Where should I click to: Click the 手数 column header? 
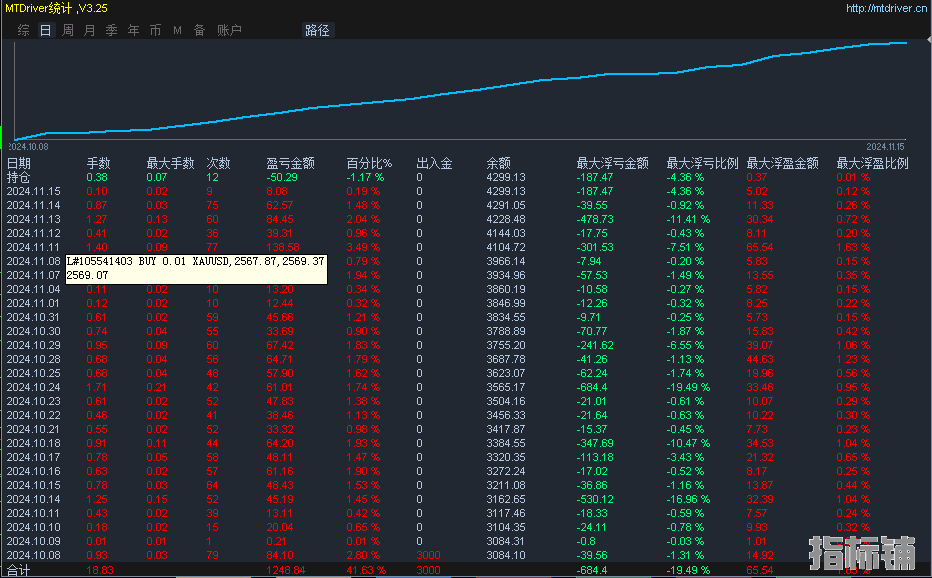99,164
